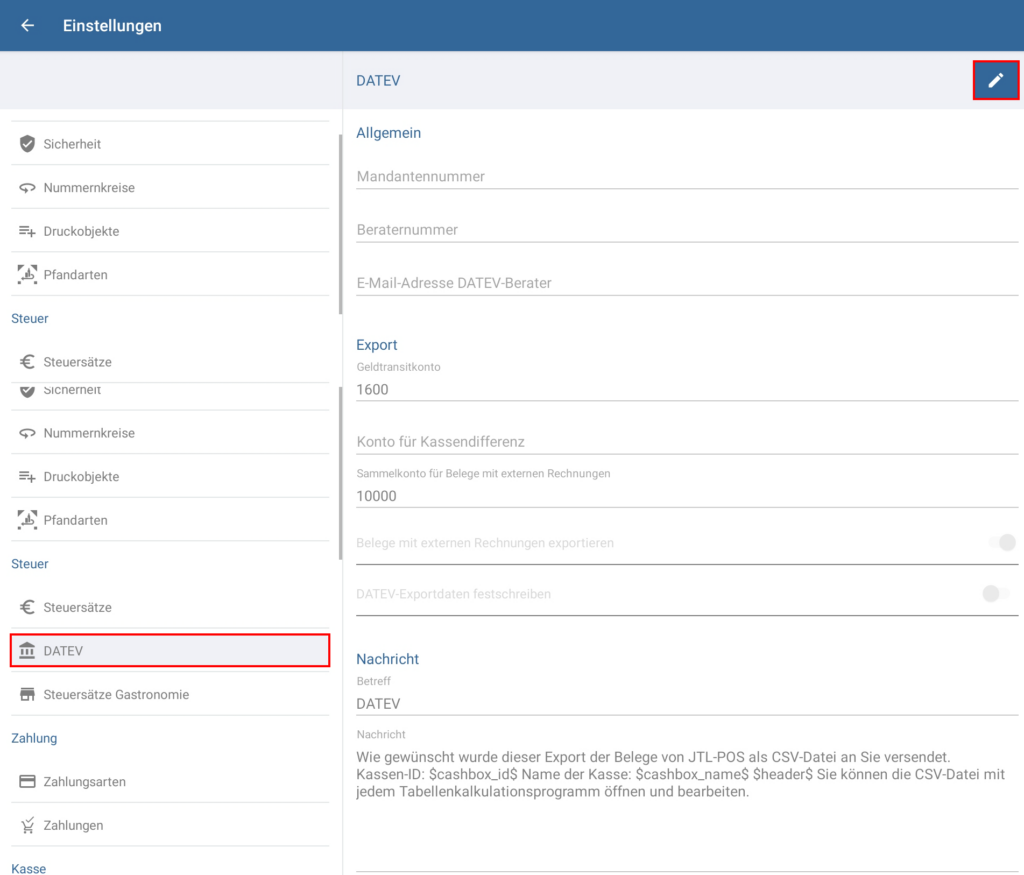This screenshot has height=875, width=1024.
Task: Click the E-Mail-Adresse DATEV-Berater field
Action: [x=686, y=283]
